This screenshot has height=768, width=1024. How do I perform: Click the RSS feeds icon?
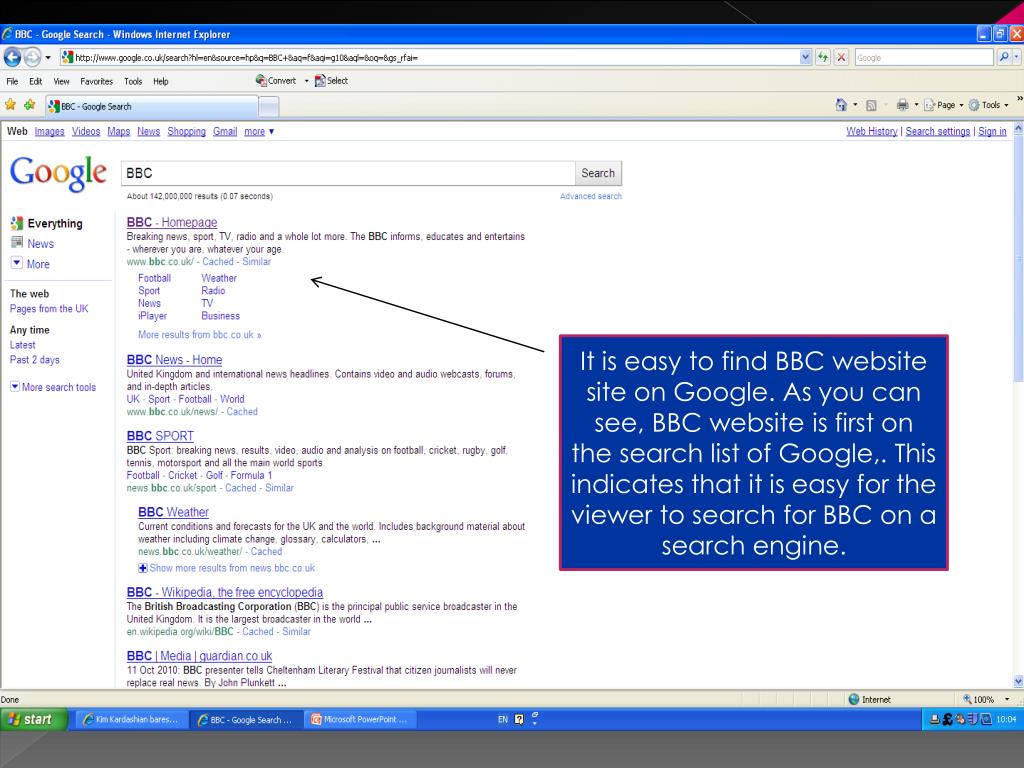pyautogui.click(x=871, y=104)
